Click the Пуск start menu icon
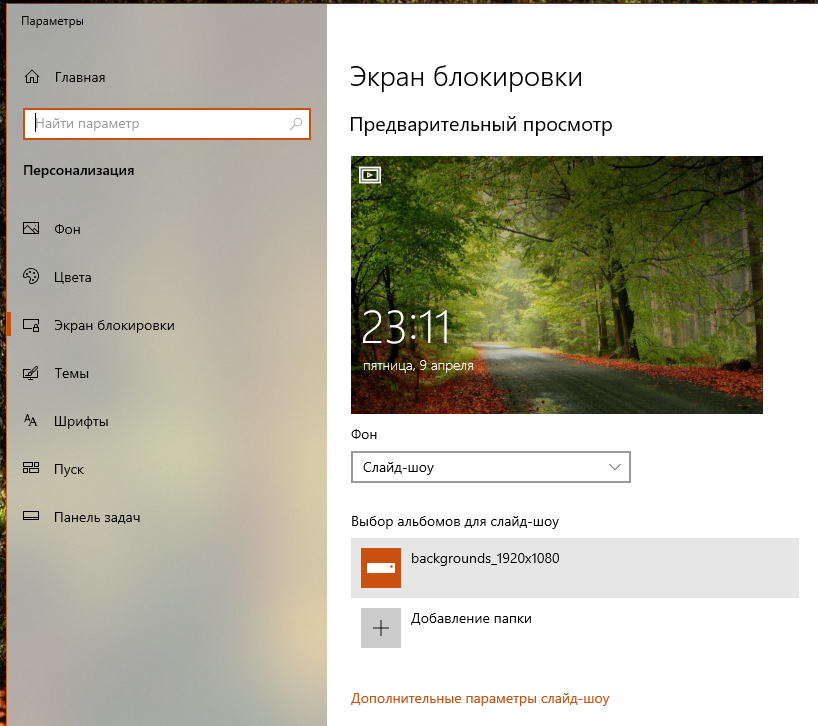818x726 pixels. click(x=32, y=469)
